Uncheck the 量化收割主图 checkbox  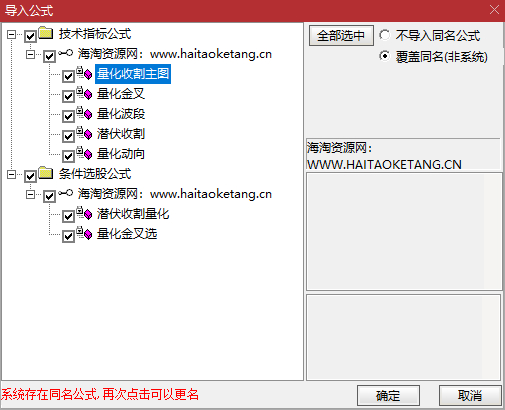68,76
